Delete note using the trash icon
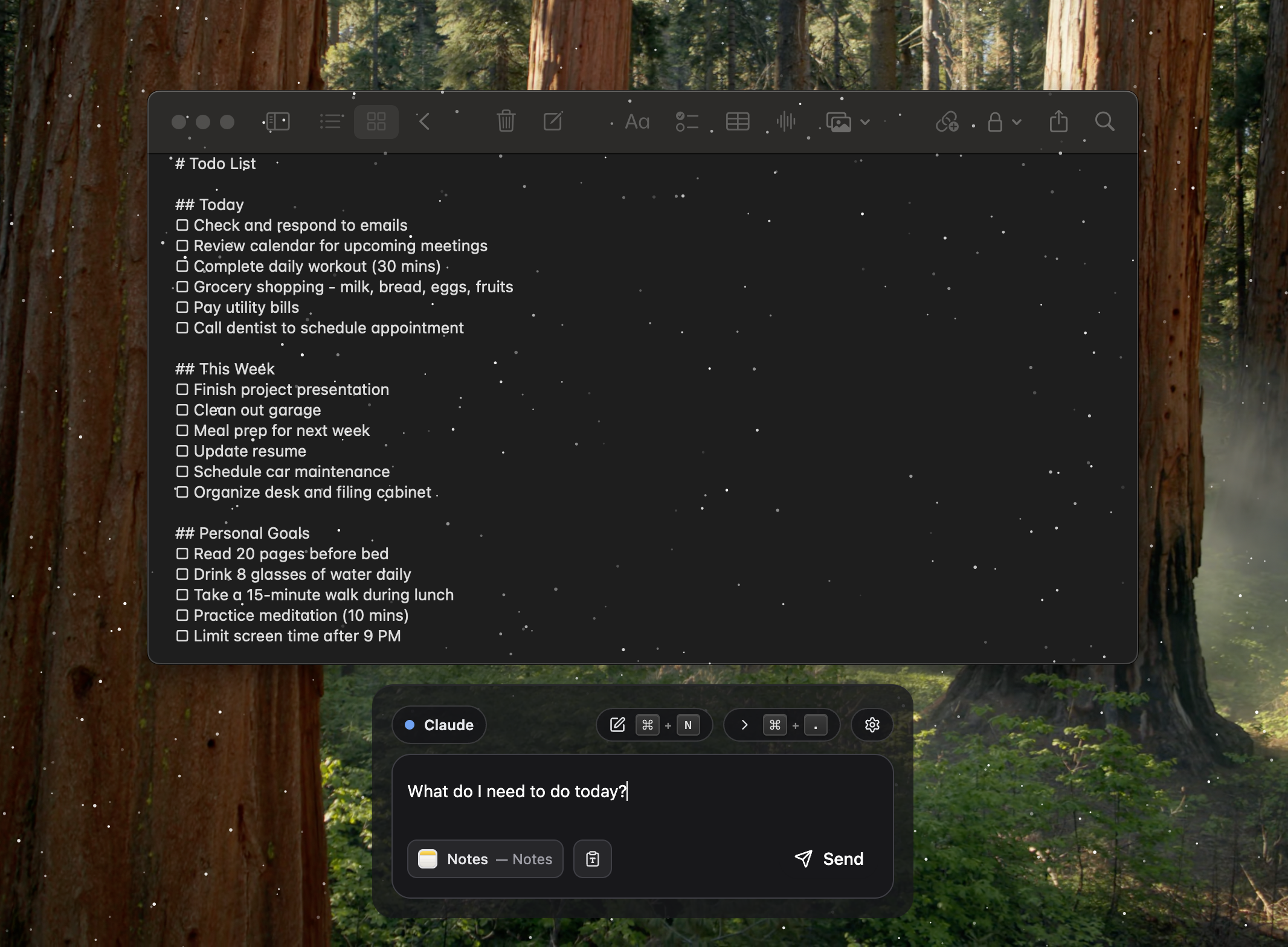Image resolution: width=1288 pixels, height=947 pixels. click(x=506, y=121)
